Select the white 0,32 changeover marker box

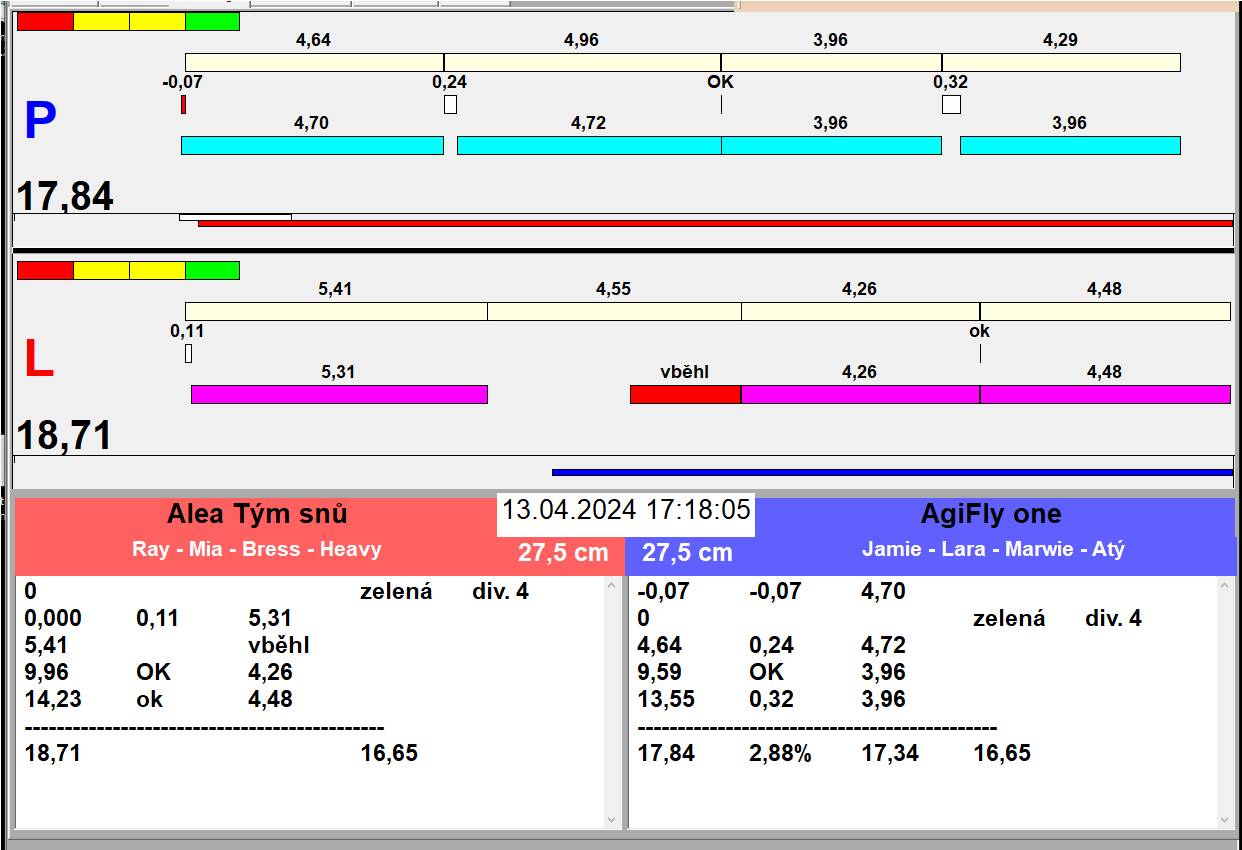click(951, 104)
